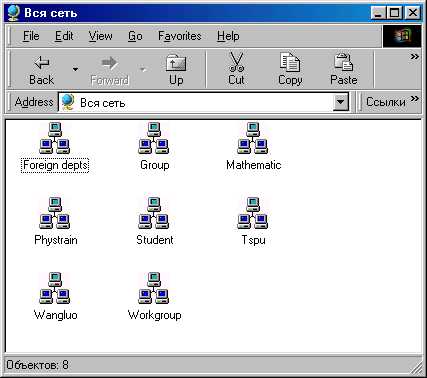Expand the Ссылки links chevron
The image size is (427, 378).
click(414, 98)
